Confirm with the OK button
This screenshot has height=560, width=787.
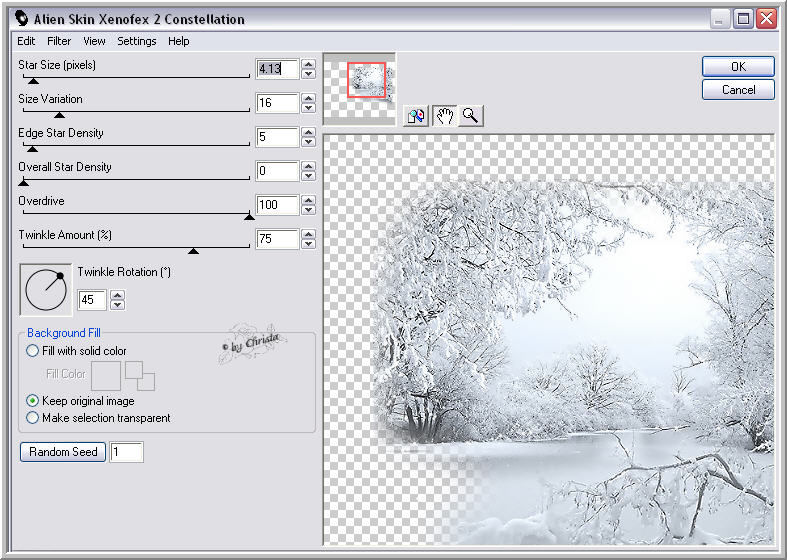[x=738, y=67]
